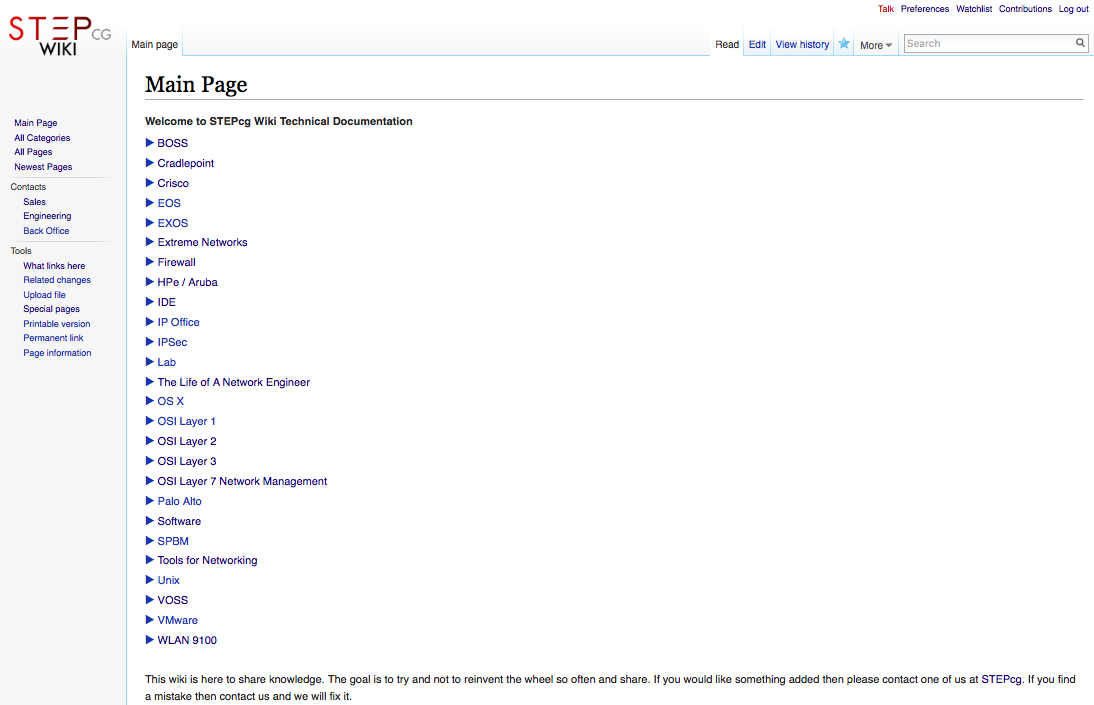Open the OSI Layer 1 link
Image resolution: width=1094 pixels, height=705 pixels.
[x=186, y=422]
